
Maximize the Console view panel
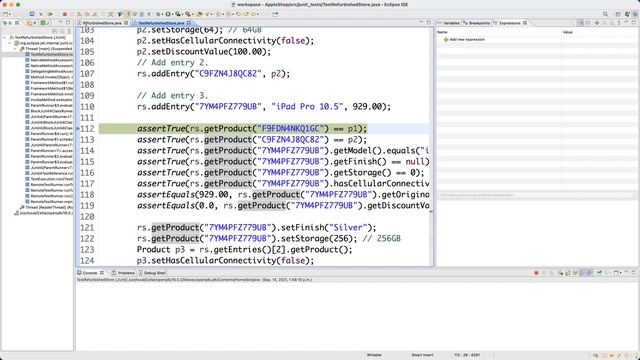(x=633, y=272)
